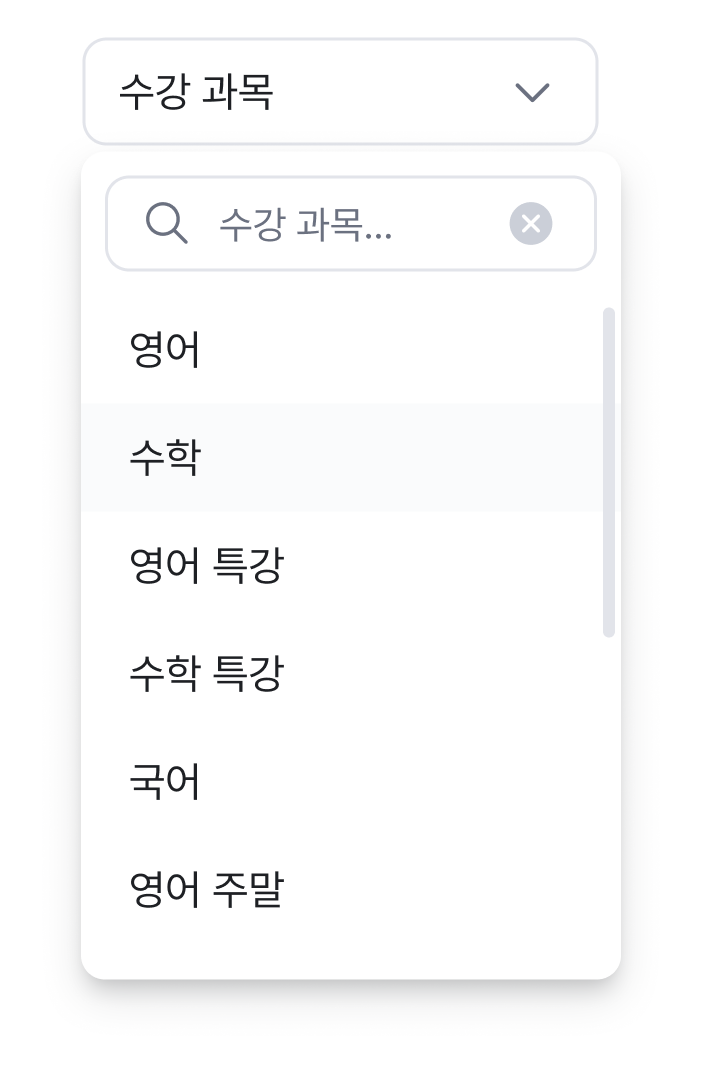Choose the highlighted 수학 option
This screenshot has height=1071, width=720.
[342, 457]
